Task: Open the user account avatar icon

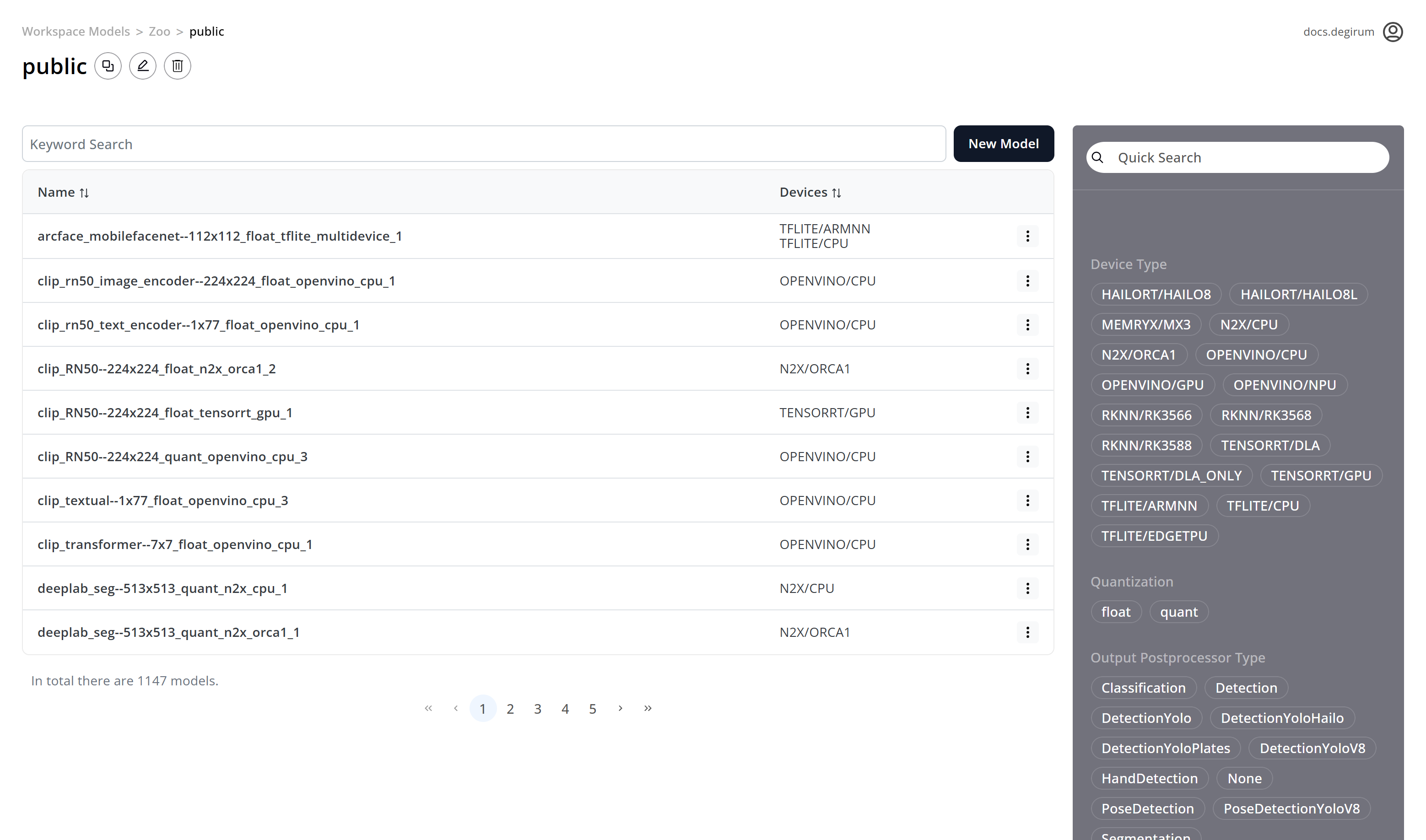Action: click(x=1393, y=32)
